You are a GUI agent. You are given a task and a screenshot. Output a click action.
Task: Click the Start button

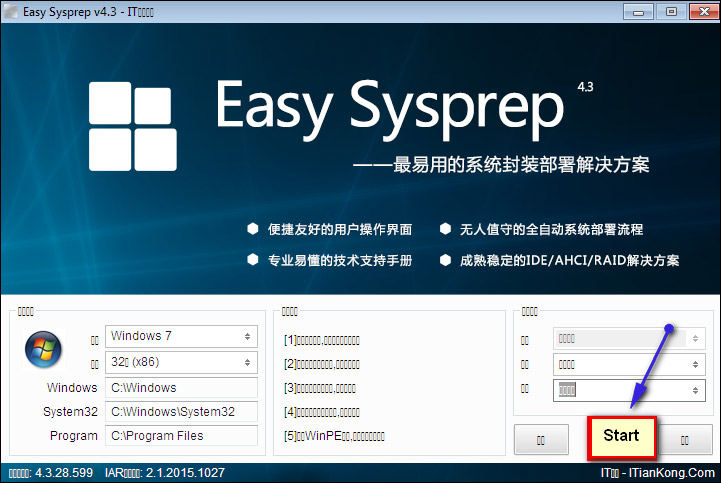(x=621, y=438)
